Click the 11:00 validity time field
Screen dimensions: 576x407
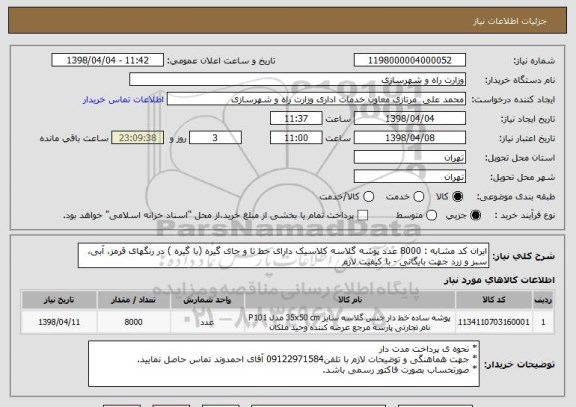tap(296, 138)
